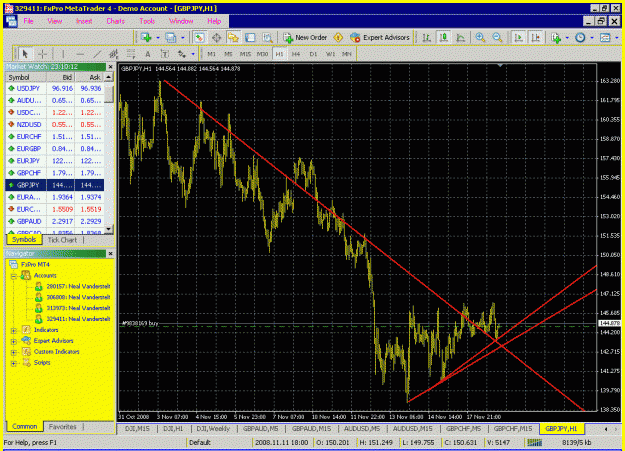Viewport: 625px width, 451px height.
Task: Select the USDJPY row in Market Watch
Action: [55, 88]
